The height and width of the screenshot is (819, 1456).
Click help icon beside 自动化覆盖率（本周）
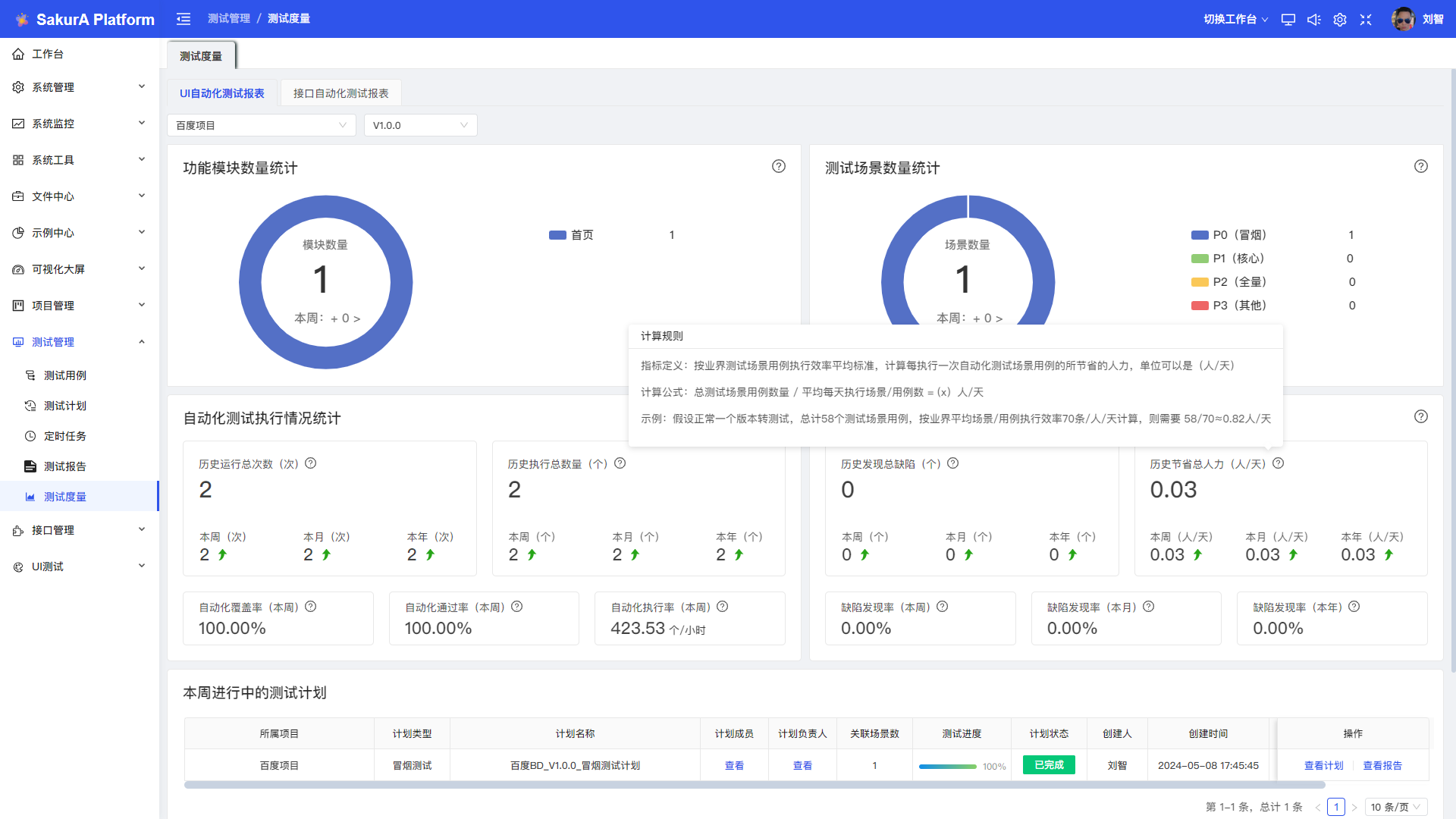point(310,607)
